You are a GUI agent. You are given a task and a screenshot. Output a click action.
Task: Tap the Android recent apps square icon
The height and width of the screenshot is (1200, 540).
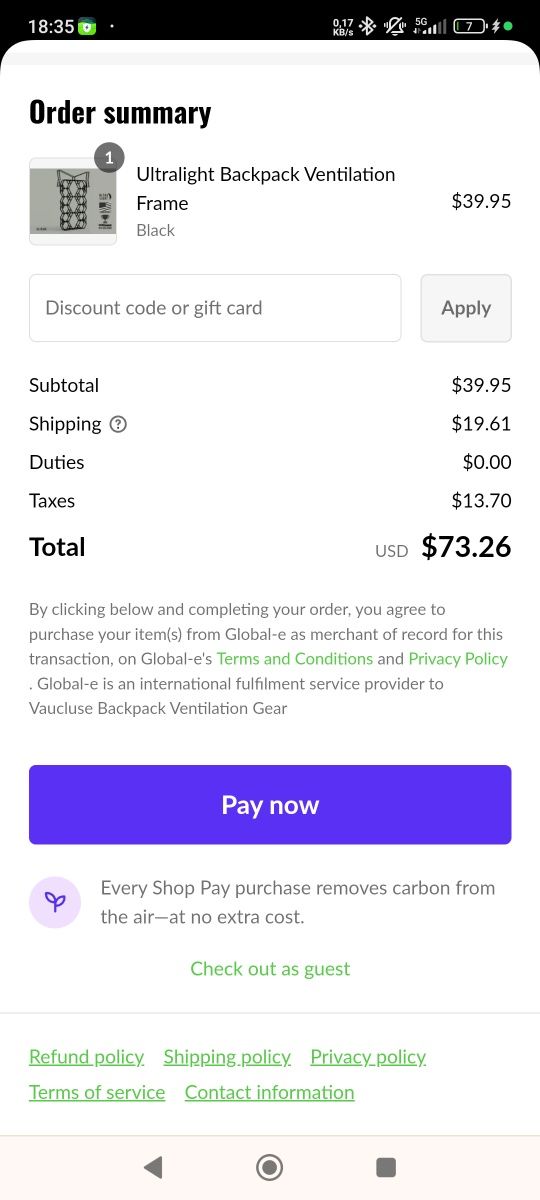point(386,1167)
